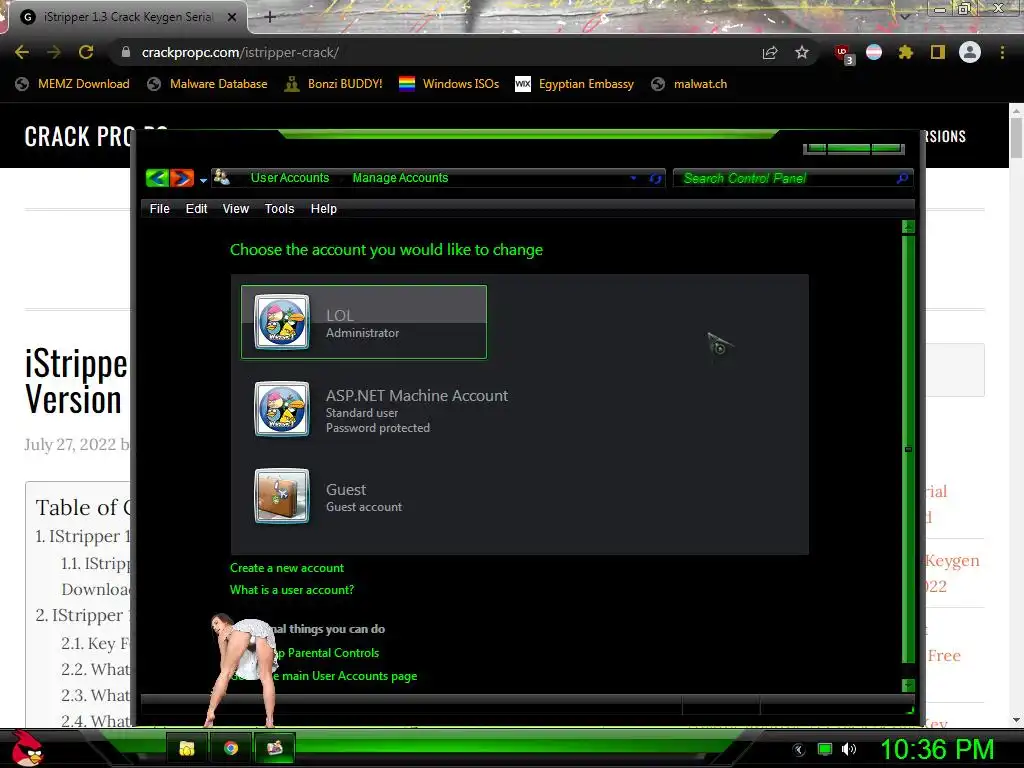1024x768 pixels.
Task: Click the Manage Accounts breadcrumb
Action: click(400, 178)
